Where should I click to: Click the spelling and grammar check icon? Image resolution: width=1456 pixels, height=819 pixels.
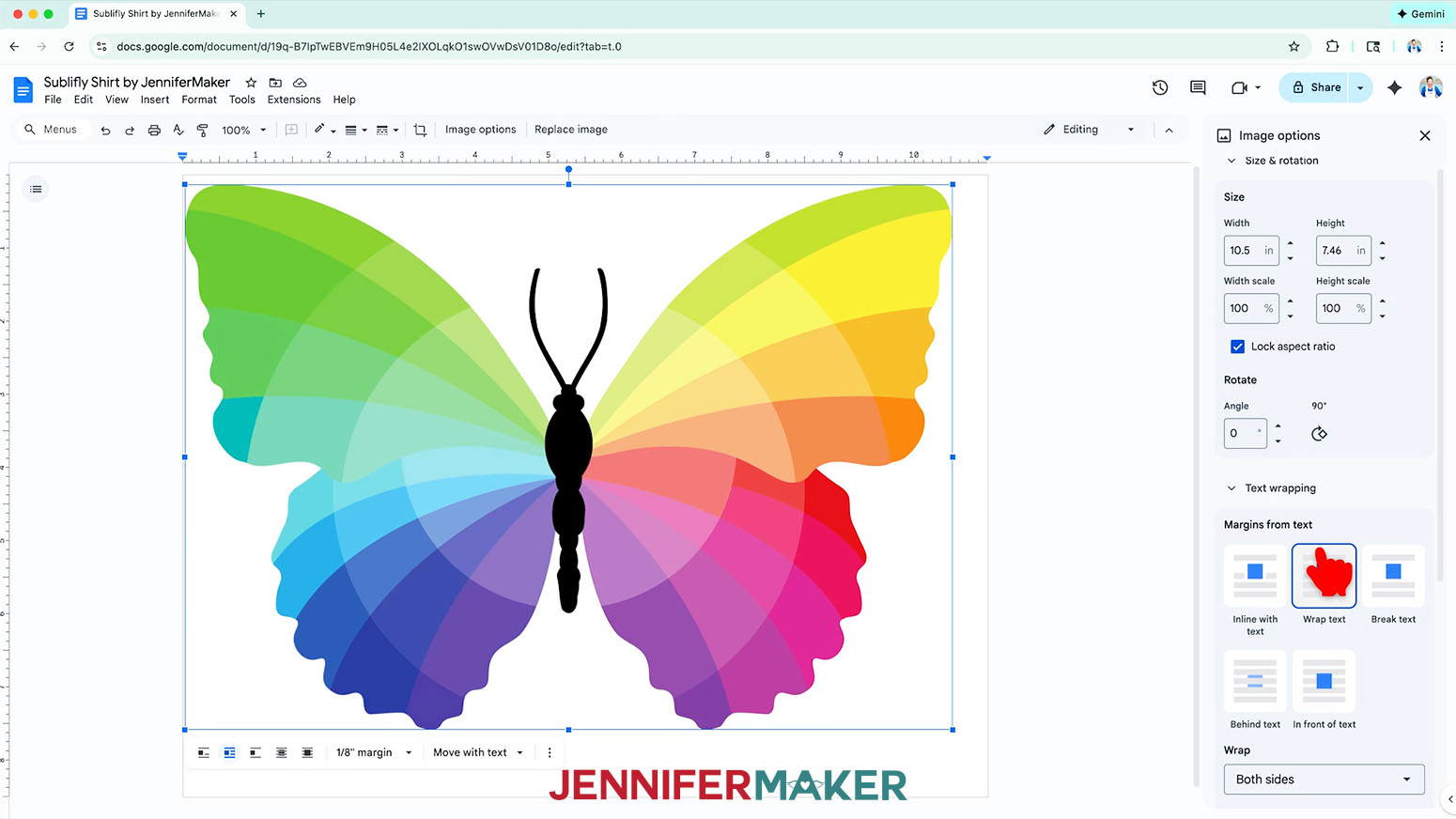[x=178, y=130]
